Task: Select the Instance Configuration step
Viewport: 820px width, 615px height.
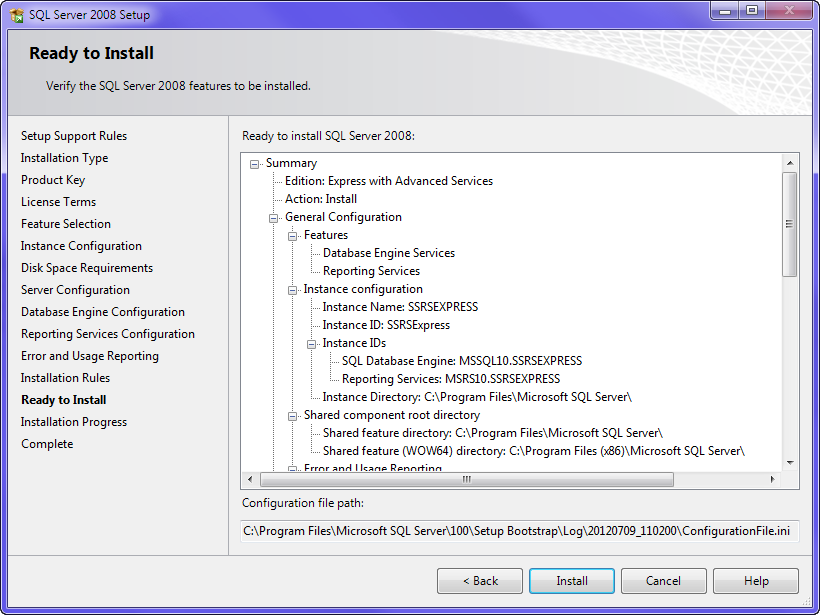Action: pyautogui.click(x=81, y=246)
